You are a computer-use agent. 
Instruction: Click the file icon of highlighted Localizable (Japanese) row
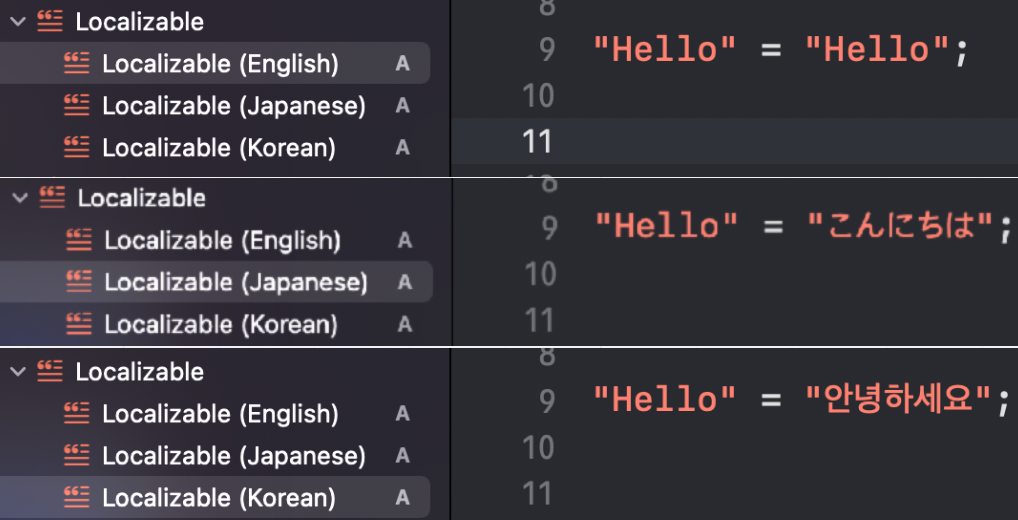(78, 283)
